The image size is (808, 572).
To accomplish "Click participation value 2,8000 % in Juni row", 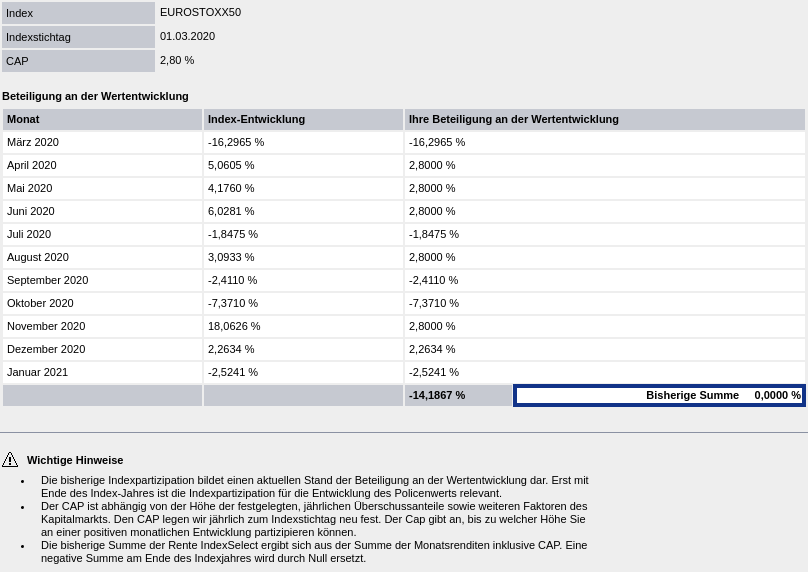I will (432, 211).
